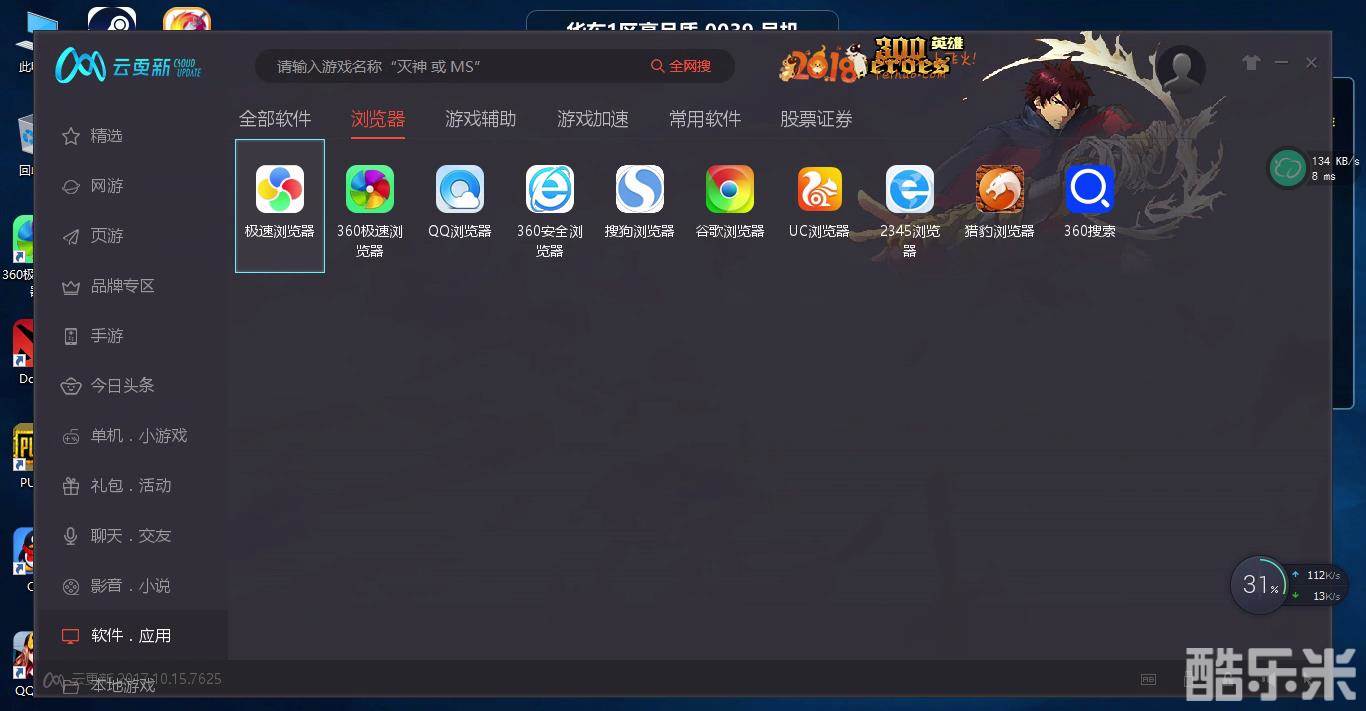Click the user avatar icon

1181,68
